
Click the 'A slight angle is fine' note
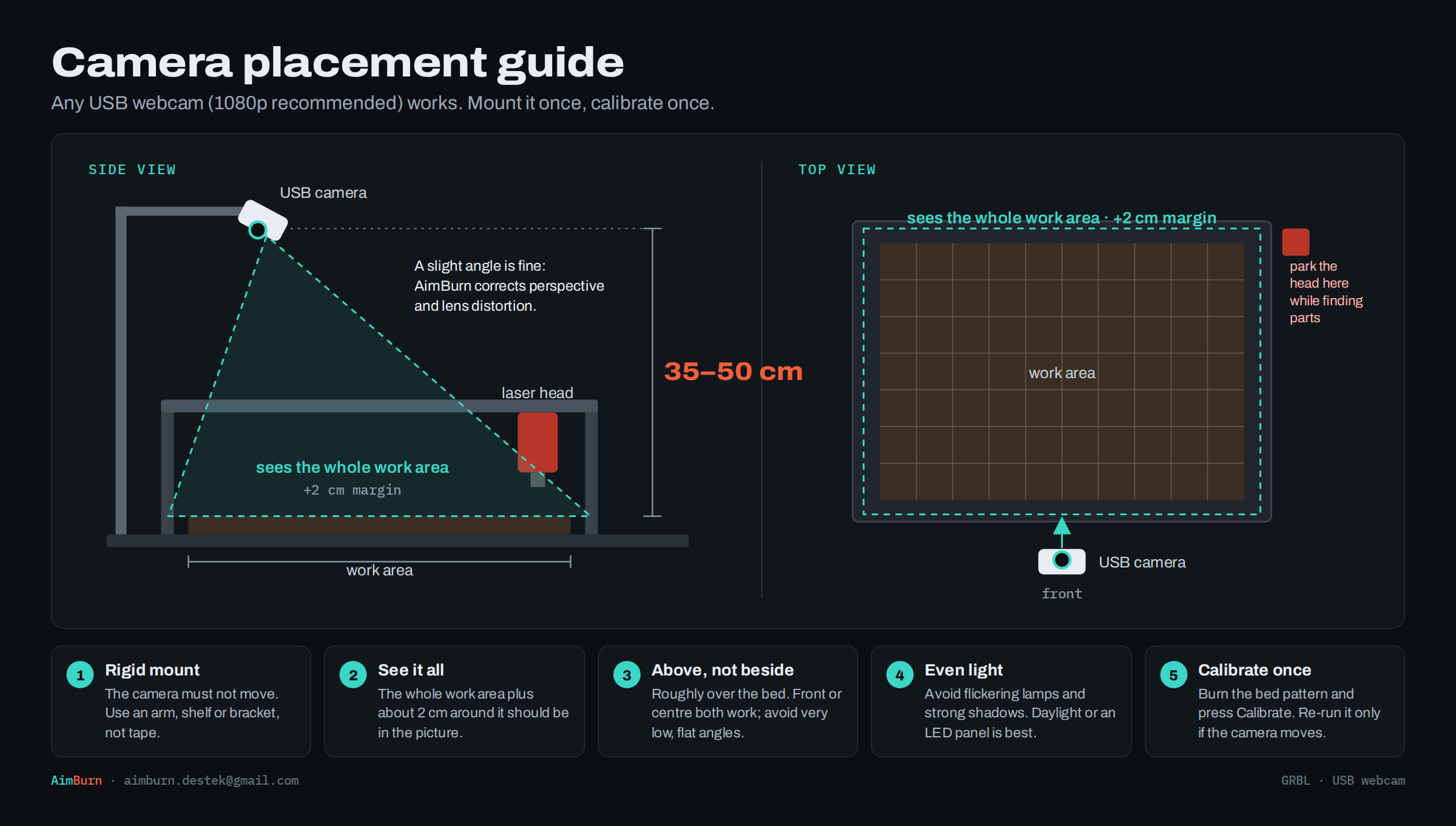tap(509, 286)
